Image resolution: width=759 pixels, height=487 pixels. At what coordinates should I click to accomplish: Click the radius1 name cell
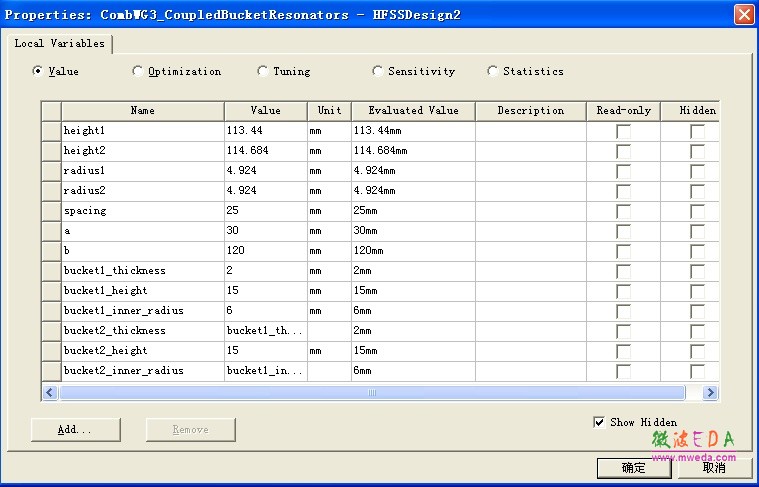pyautogui.click(x=143, y=171)
